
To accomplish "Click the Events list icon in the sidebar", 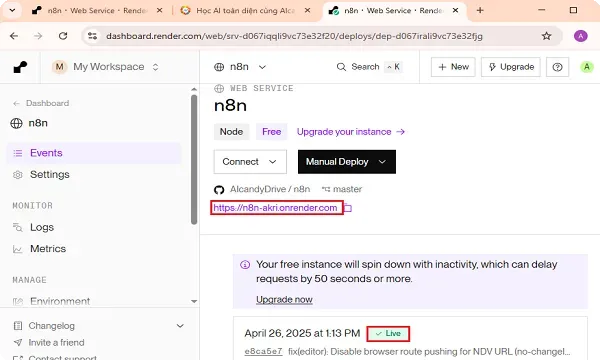I will click(x=18, y=153).
